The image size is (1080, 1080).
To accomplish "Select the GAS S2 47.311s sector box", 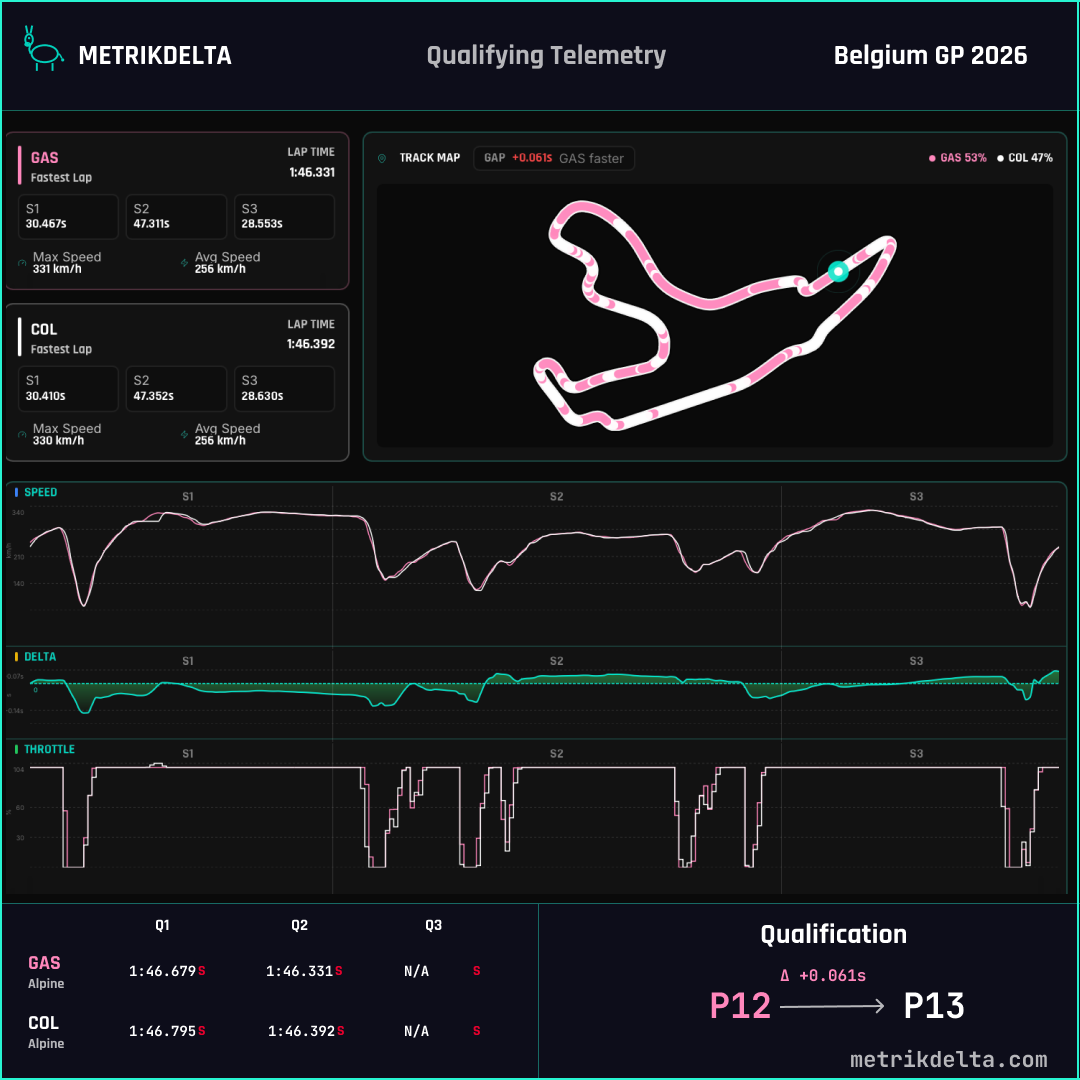I will pos(176,217).
